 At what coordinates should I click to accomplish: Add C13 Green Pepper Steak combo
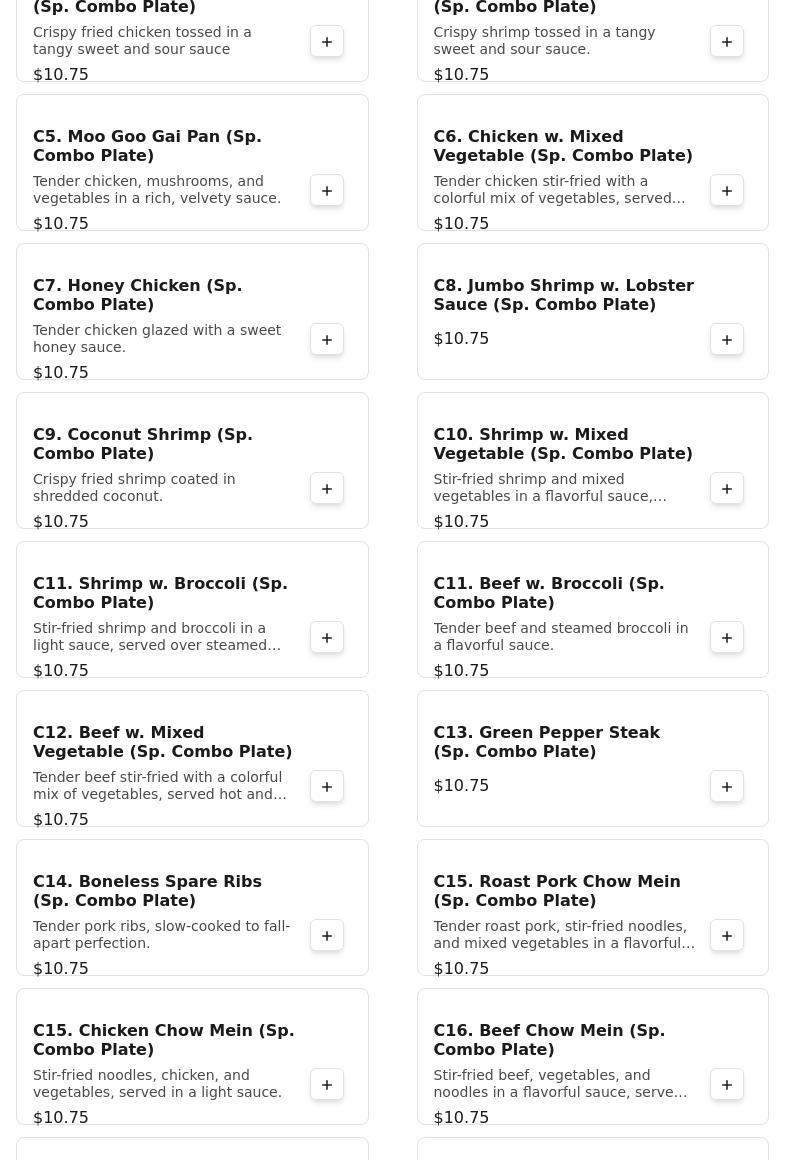click(x=727, y=787)
